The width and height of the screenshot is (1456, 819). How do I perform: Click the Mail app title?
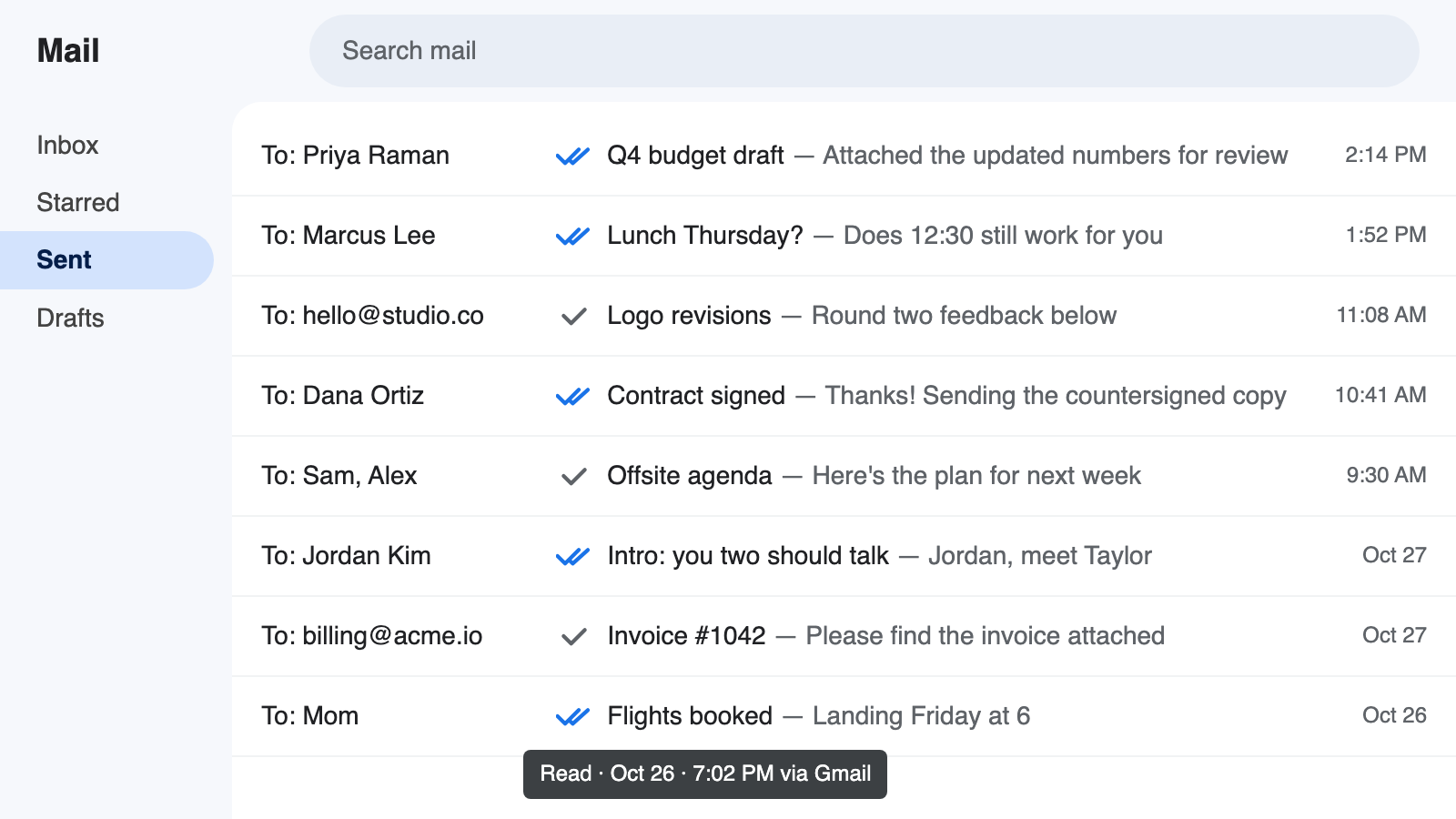coord(68,51)
